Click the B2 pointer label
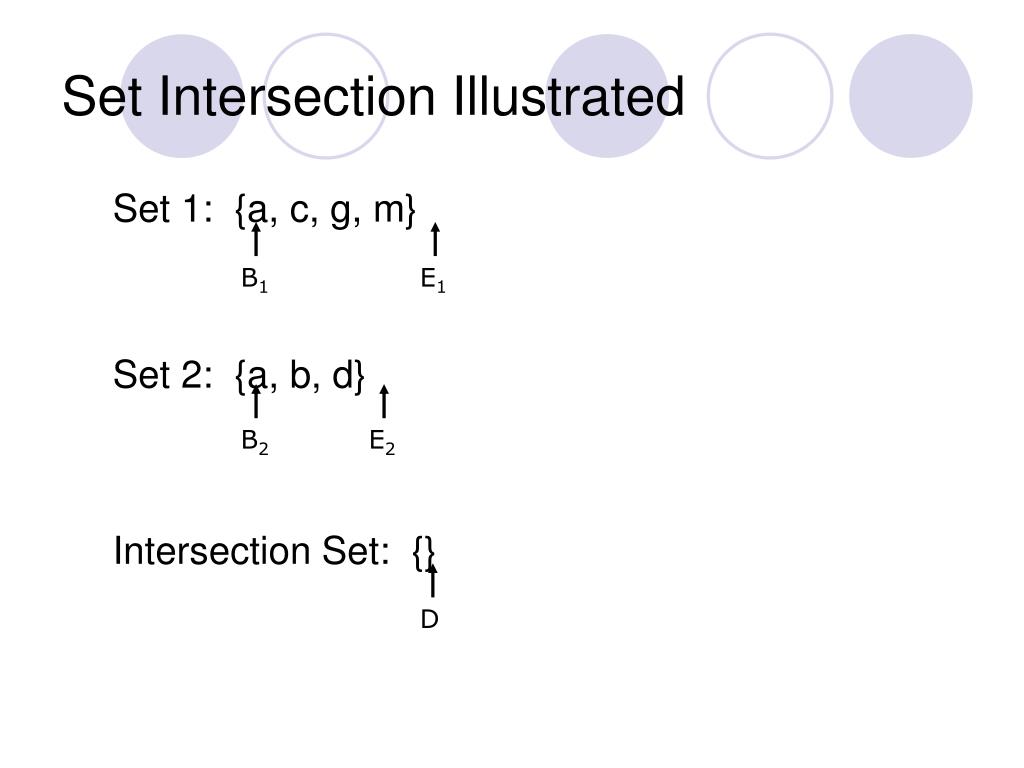 [254, 441]
